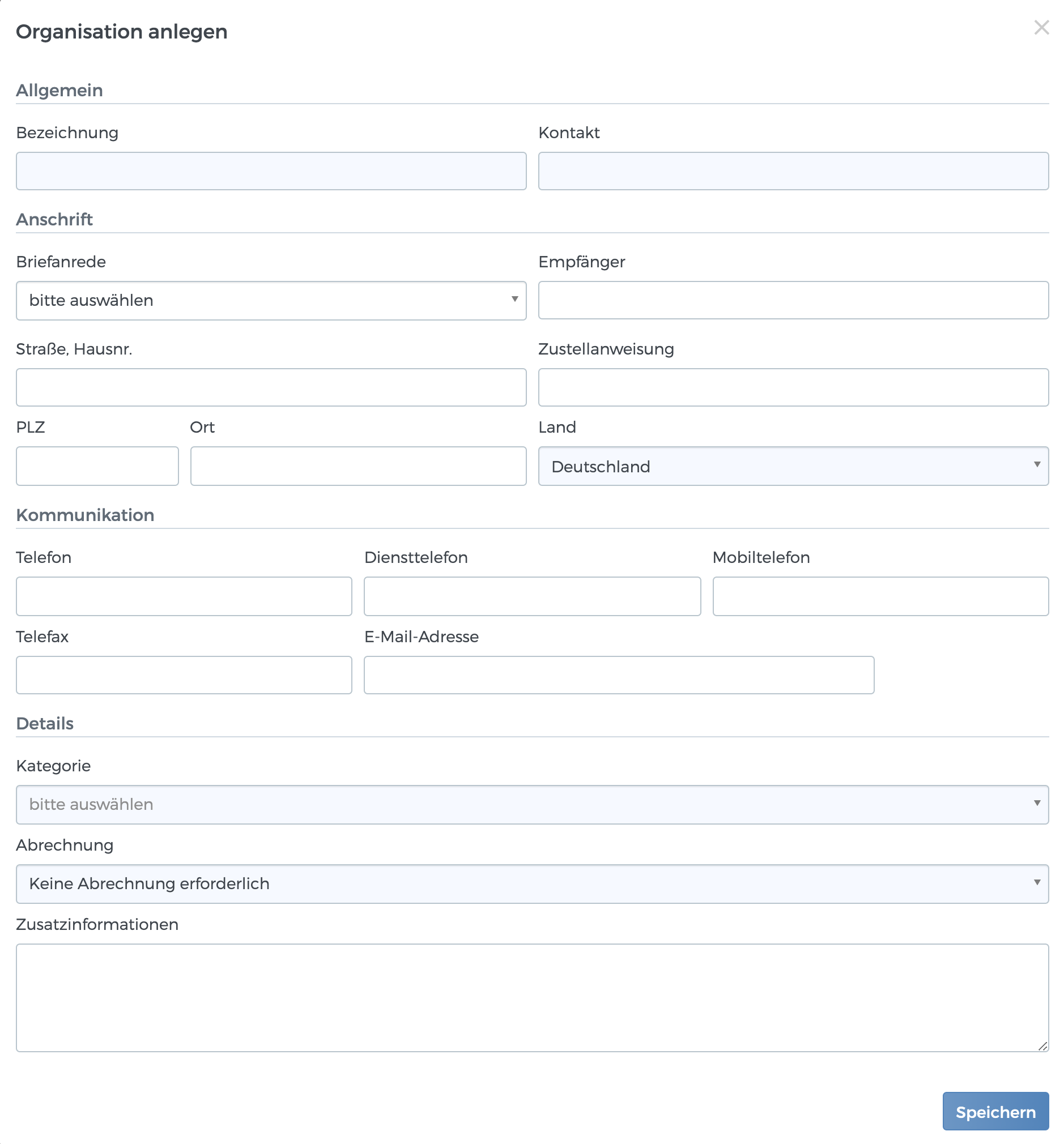This screenshot has height=1144, width=1064.
Task: Click into the E-Mail-Adresse field
Action: click(619, 675)
